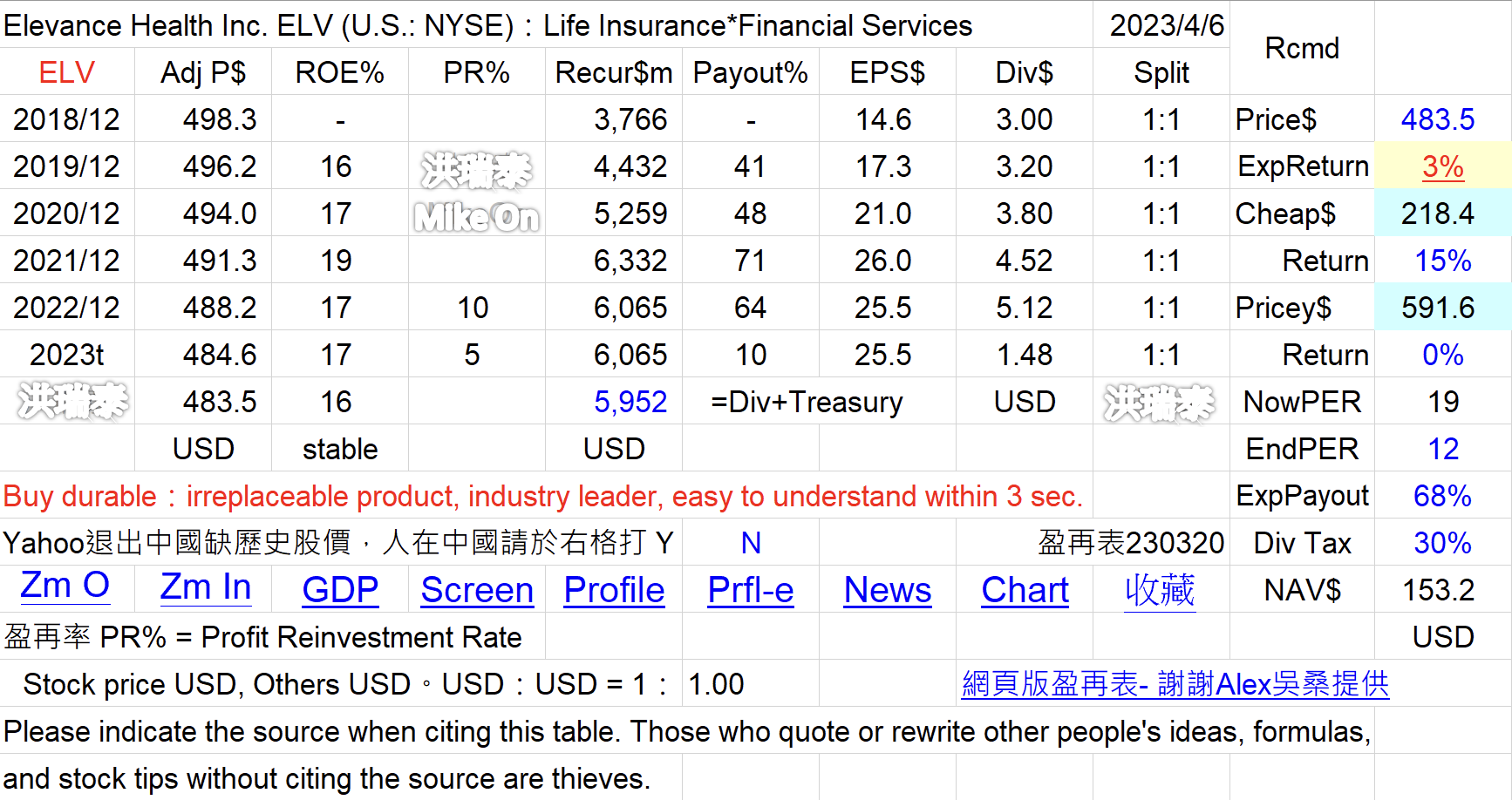1512x800 pixels.
Task: Click the 2019/12 Div$ value 3.20
Action: pos(1025,166)
